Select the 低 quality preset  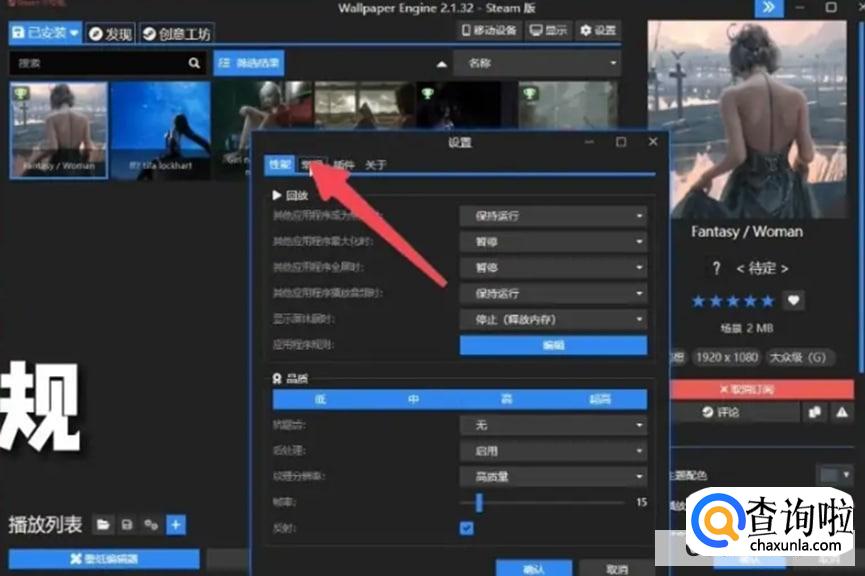320,399
